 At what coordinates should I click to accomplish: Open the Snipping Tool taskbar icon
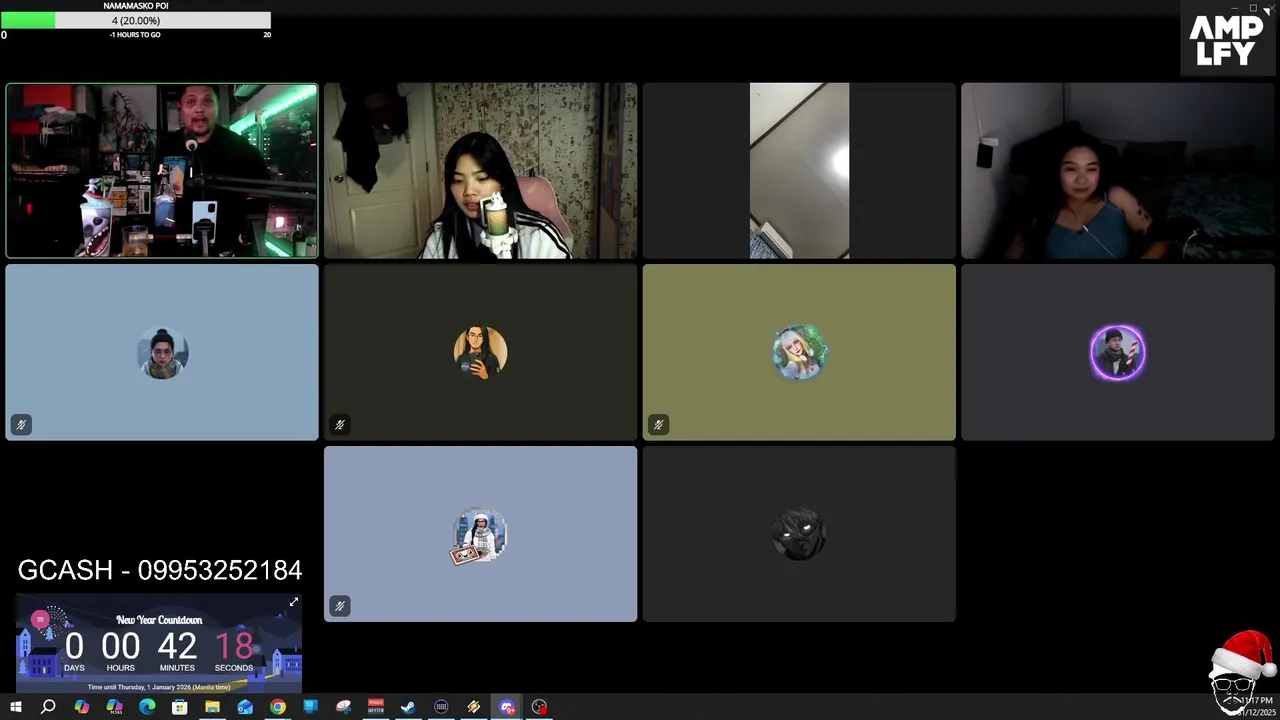click(343, 707)
